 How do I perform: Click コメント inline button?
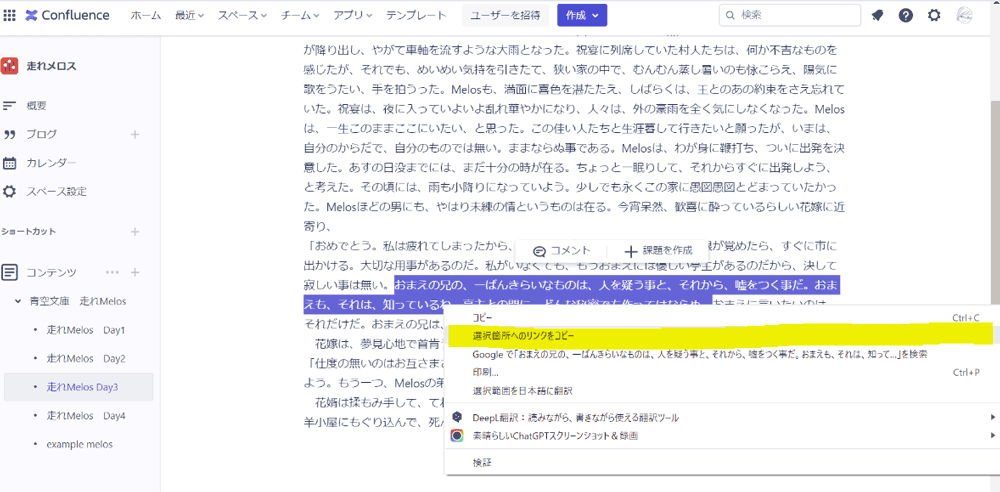[561, 251]
